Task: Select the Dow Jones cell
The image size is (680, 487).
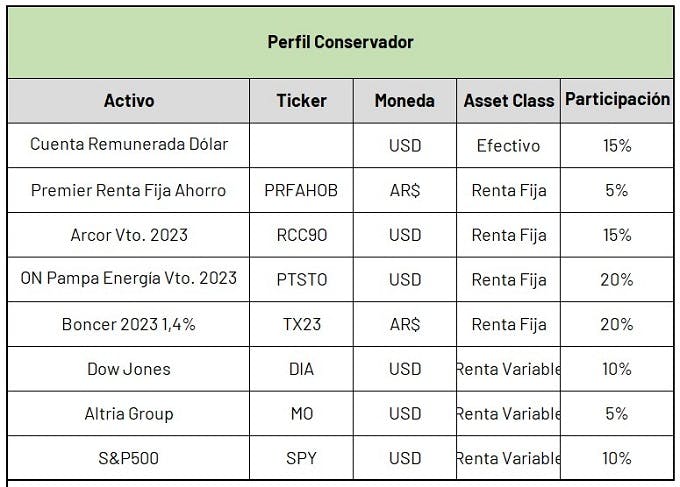Action: 129,369
